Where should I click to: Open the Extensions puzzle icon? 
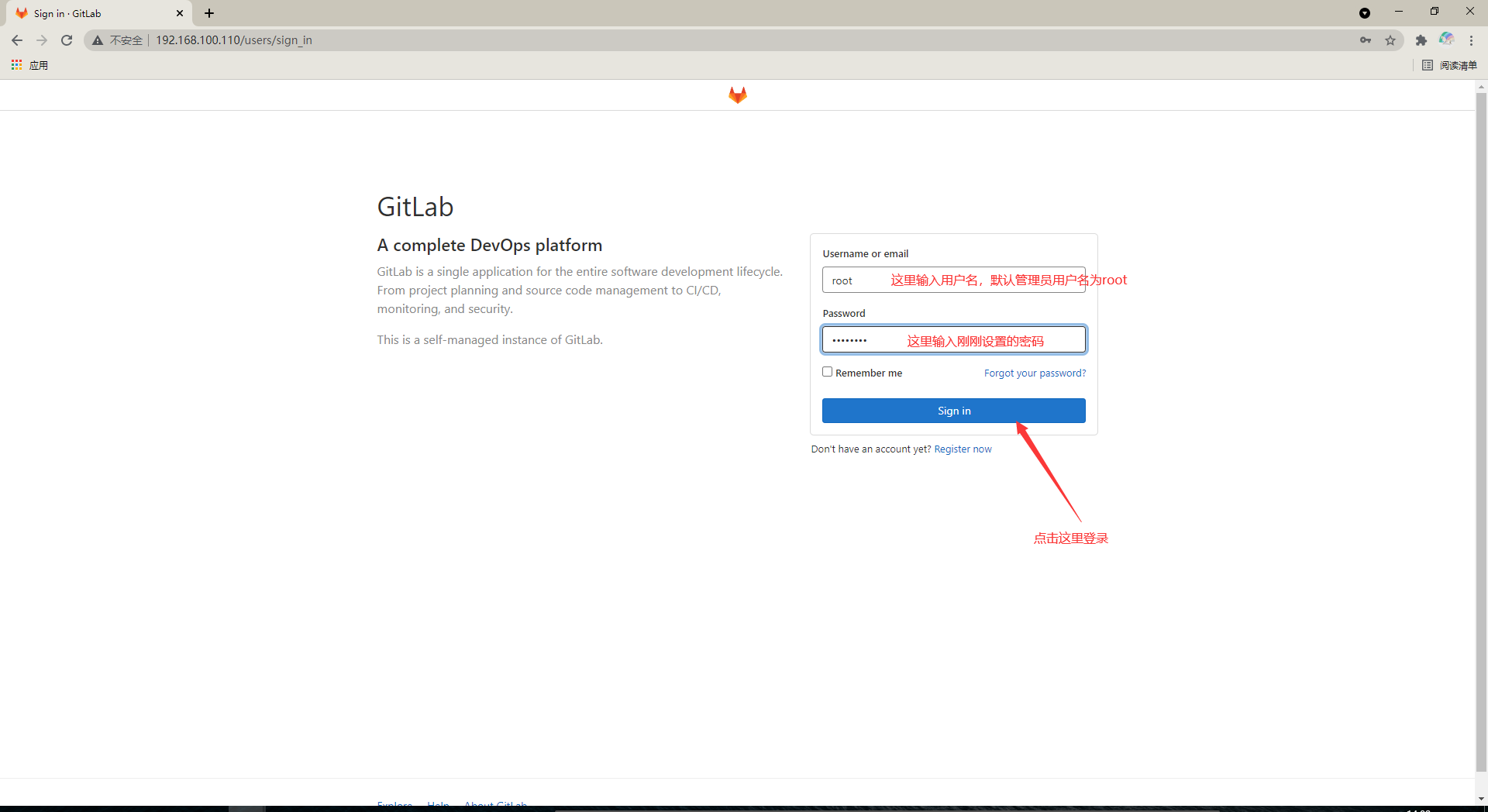pyautogui.click(x=1421, y=40)
